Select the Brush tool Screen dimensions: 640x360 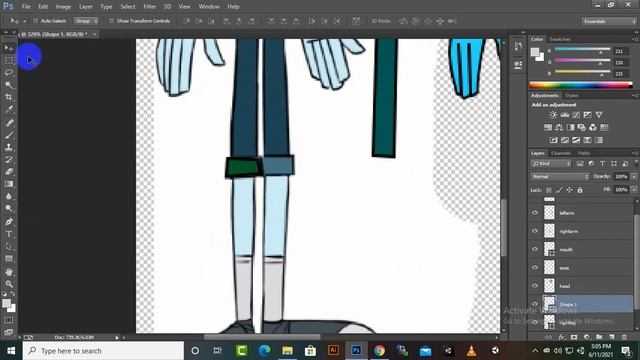click(9, 135)
